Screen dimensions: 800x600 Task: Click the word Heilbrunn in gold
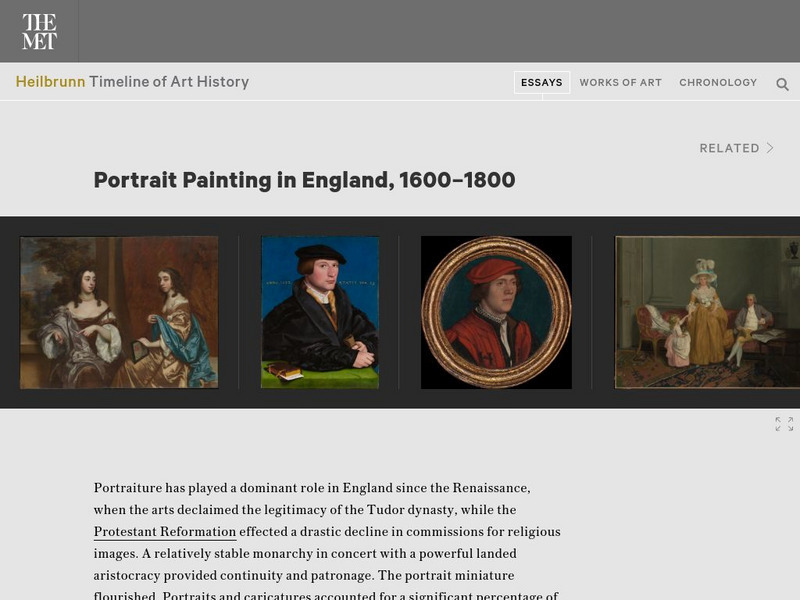click(x=51, y=82)
